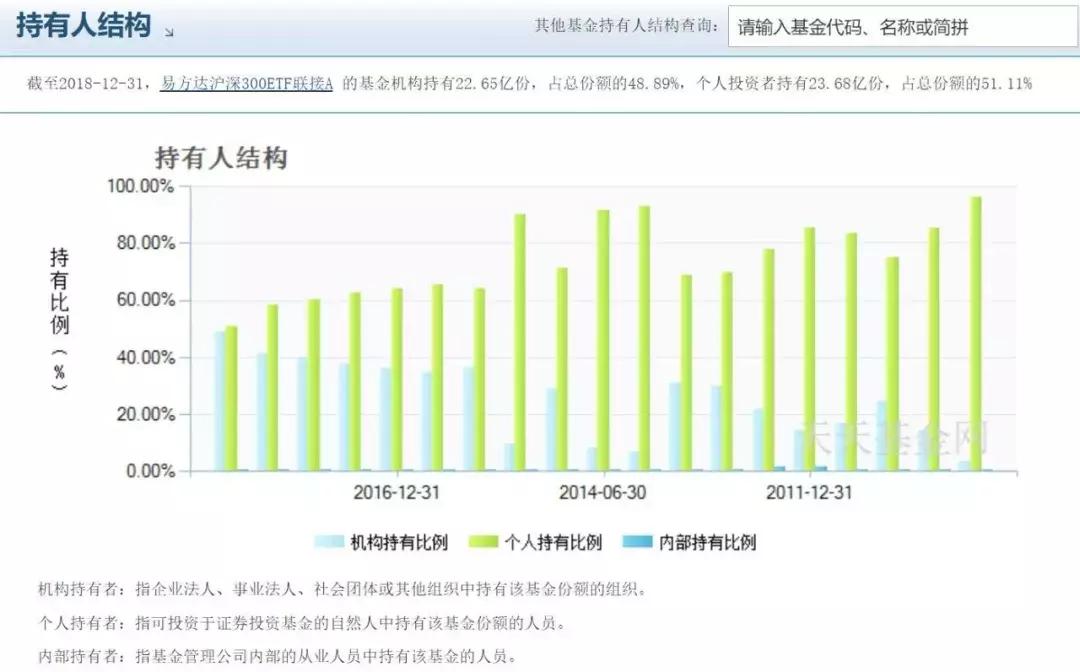Toggle the 机构持有比例 legend series
This screenshot has width=1080, height=672.
(x=379, y=542)
